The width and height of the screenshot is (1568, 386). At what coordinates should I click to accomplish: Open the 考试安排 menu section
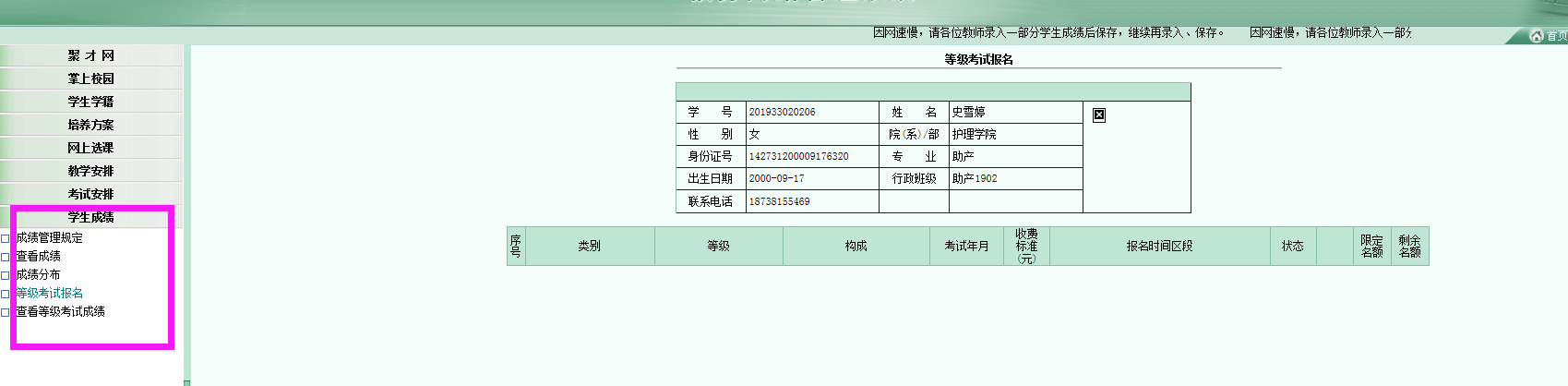tap(90, 194)
